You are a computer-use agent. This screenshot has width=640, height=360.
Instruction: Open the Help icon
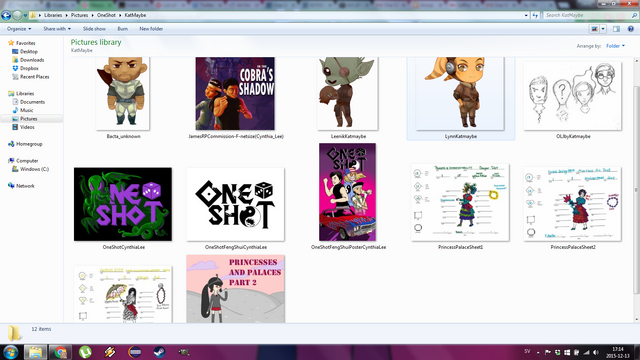click(631, 29)
